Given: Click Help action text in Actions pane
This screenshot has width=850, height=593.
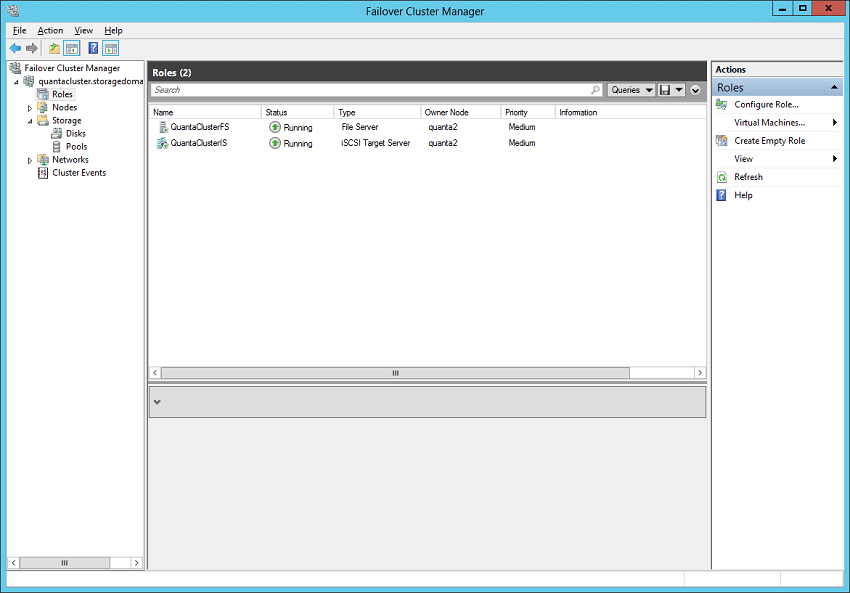Looking at the screenshot, I should point(743,195).
